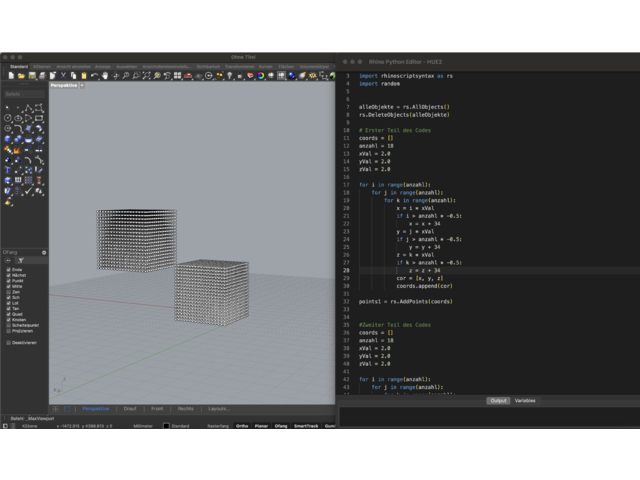Enable the Zen object snap checkbox
640x480 pixels.
click(x=9, y=292)
